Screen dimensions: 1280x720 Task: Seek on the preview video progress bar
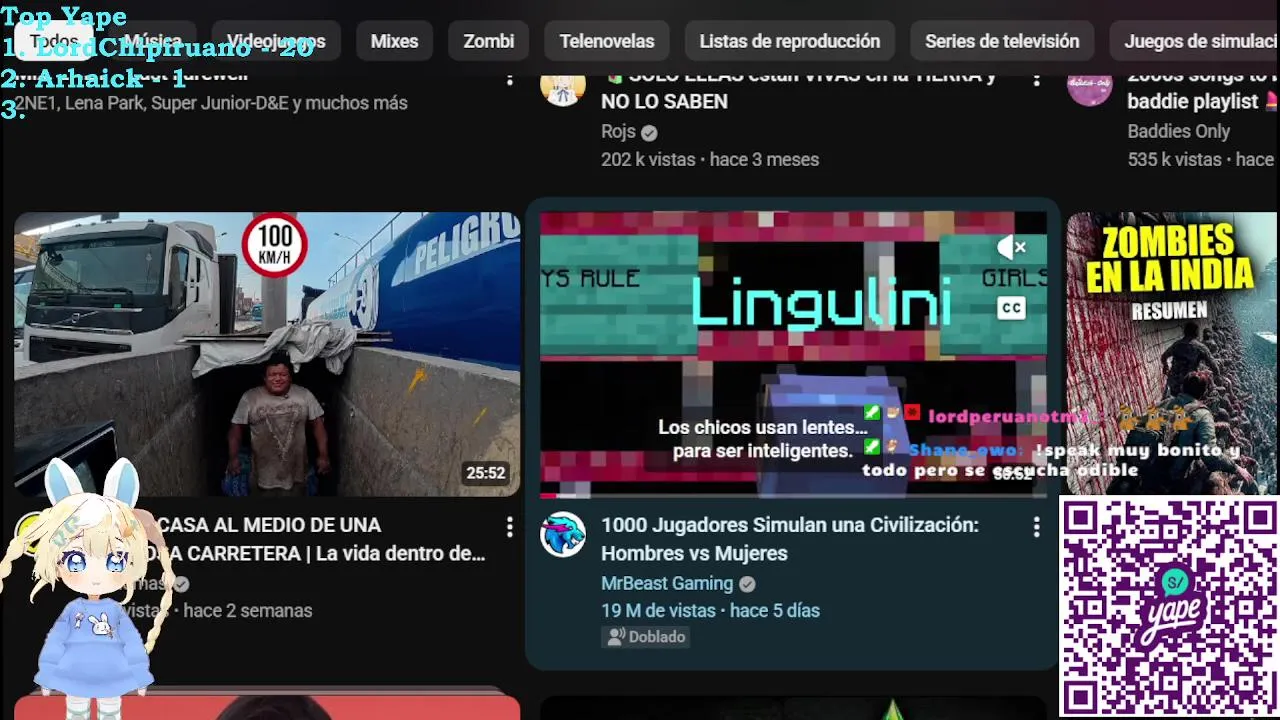coord(793,494)
